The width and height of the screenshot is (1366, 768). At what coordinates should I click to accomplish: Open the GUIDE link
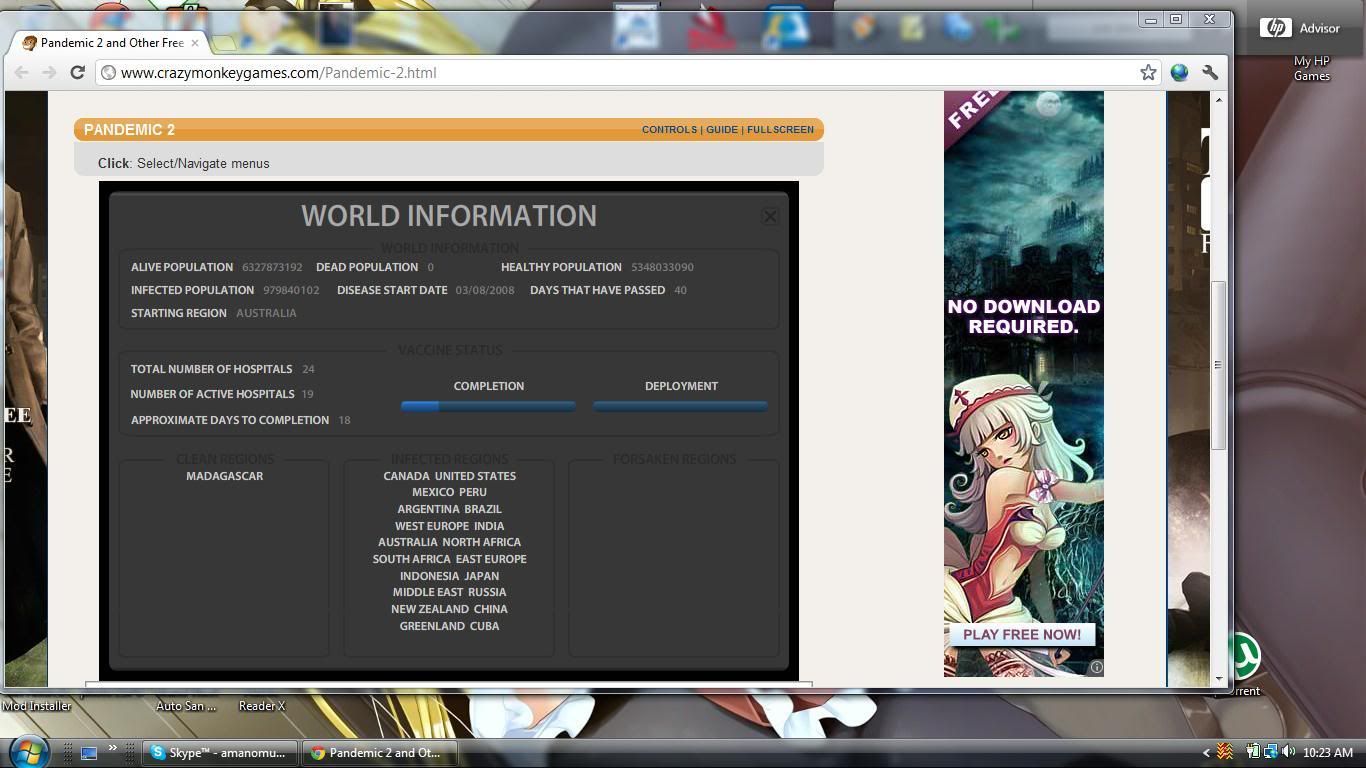point(722,130)
